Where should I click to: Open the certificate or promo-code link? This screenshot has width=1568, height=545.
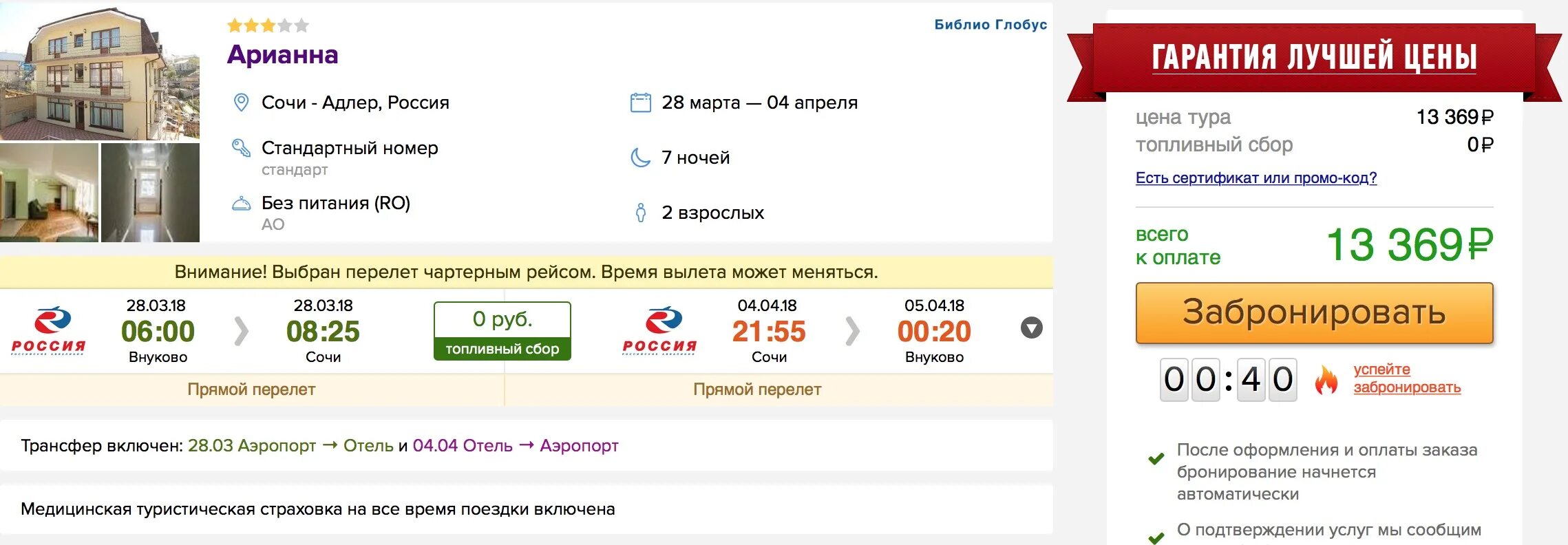pos(1256,178)
